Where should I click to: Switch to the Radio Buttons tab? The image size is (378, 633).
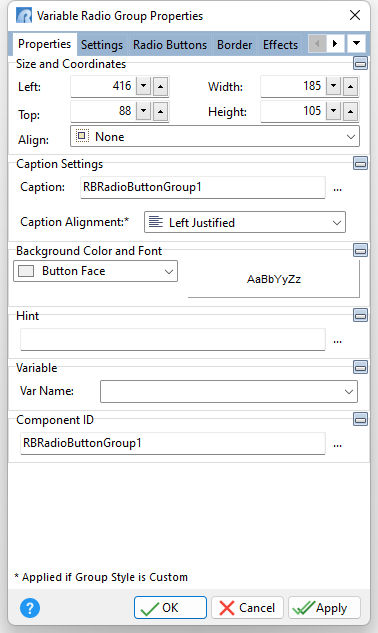pyautogui.click(x=170, y=44)
